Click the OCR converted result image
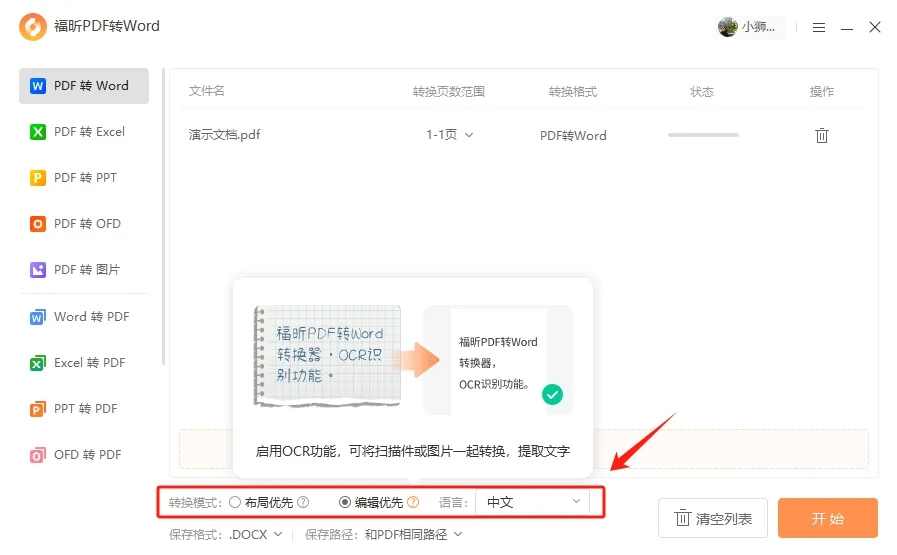897x555 pixels. coord(498,360)
